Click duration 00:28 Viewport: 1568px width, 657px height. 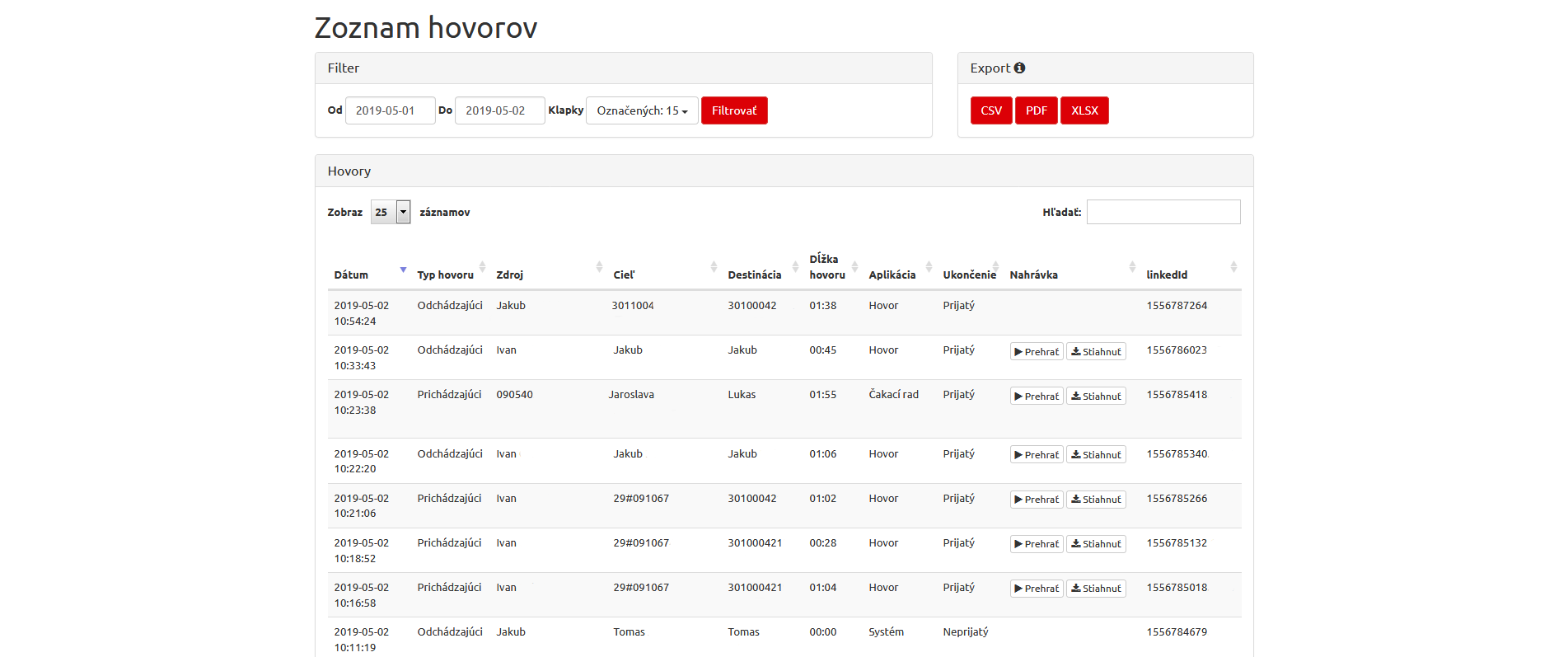click(822, 543)
